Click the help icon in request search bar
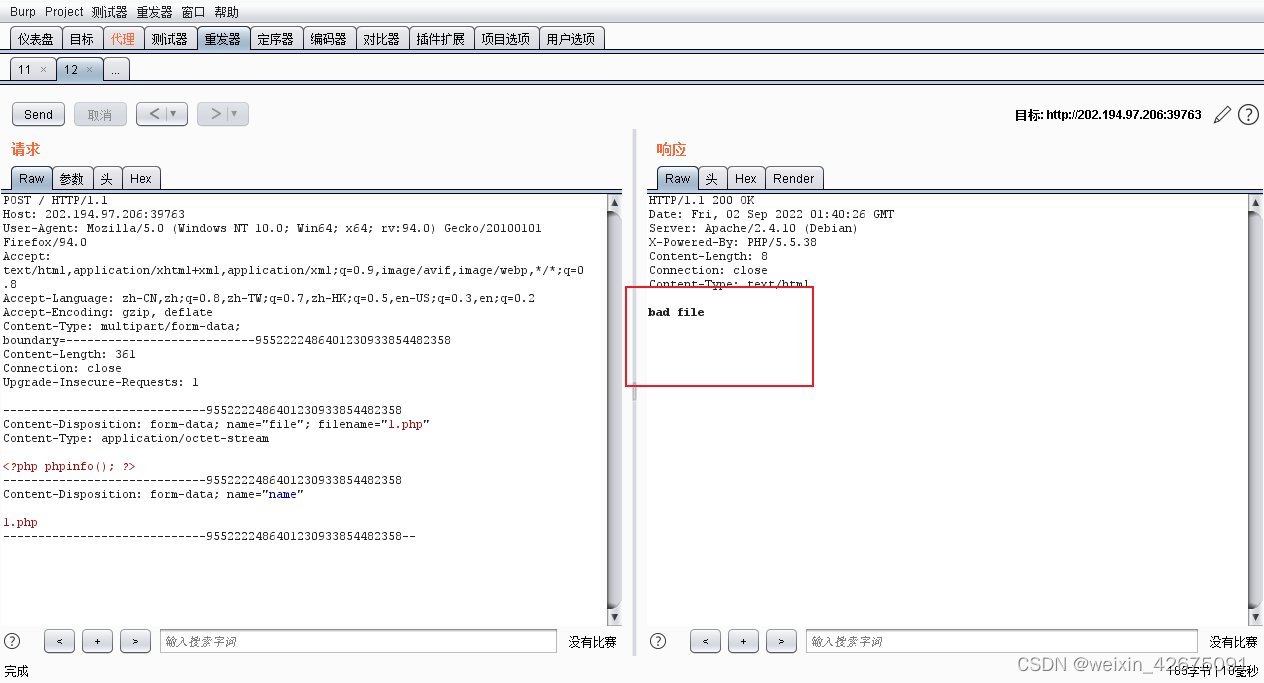The width and height of the screenshot is (1264, 683). pos(12,641)
